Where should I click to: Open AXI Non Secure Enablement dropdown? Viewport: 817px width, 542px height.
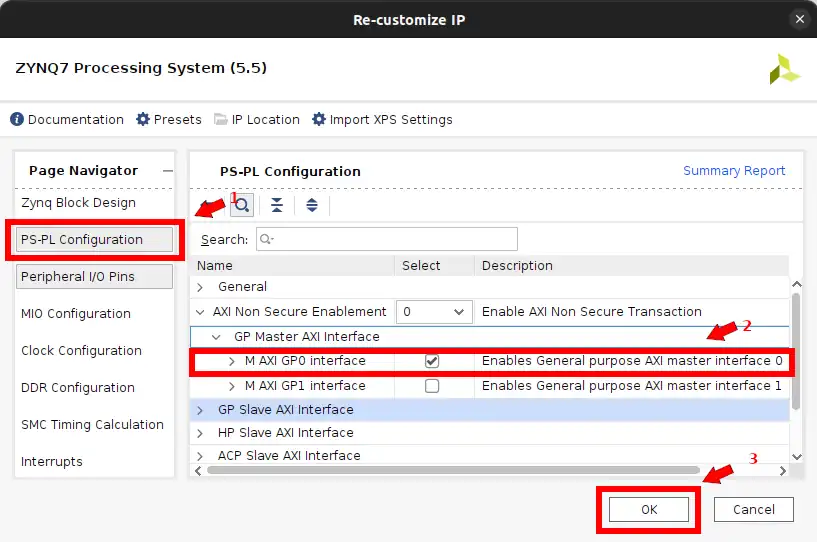434,312
